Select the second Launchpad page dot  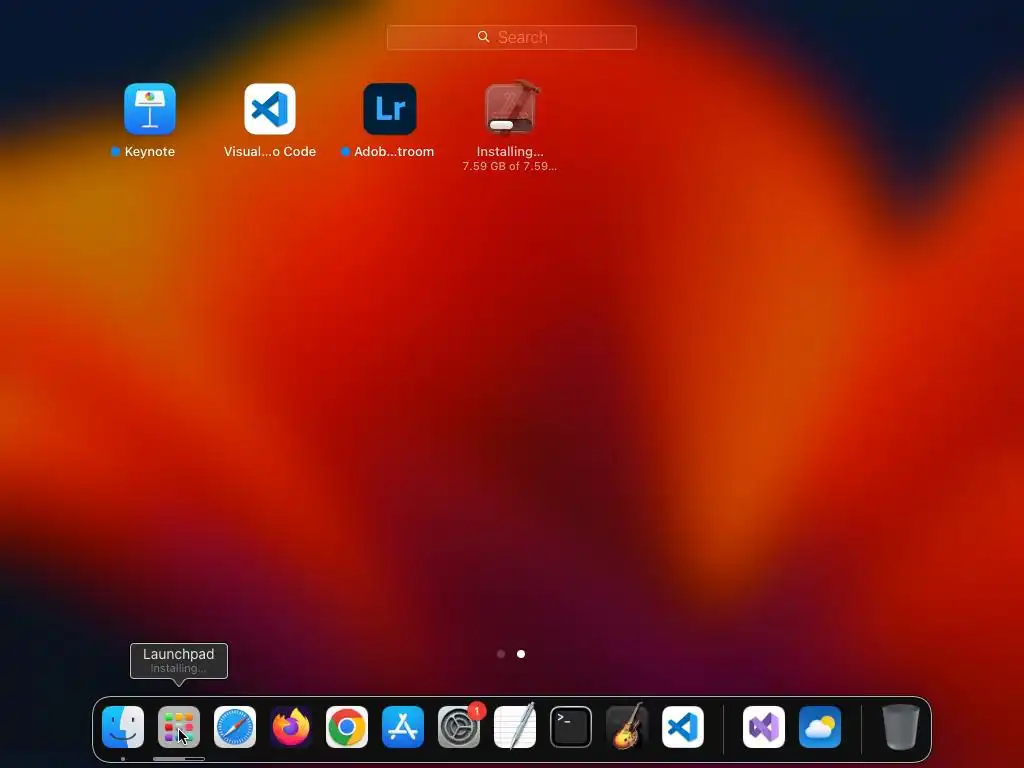[520, 654]
